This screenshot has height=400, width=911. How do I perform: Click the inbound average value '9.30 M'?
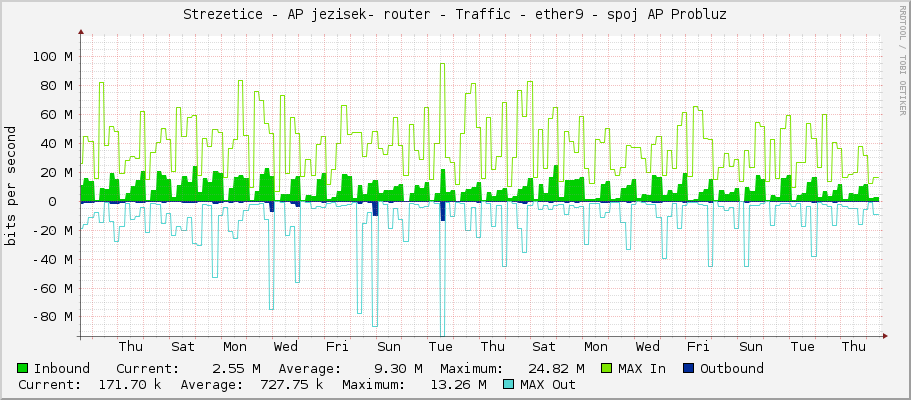pos(398,369)
